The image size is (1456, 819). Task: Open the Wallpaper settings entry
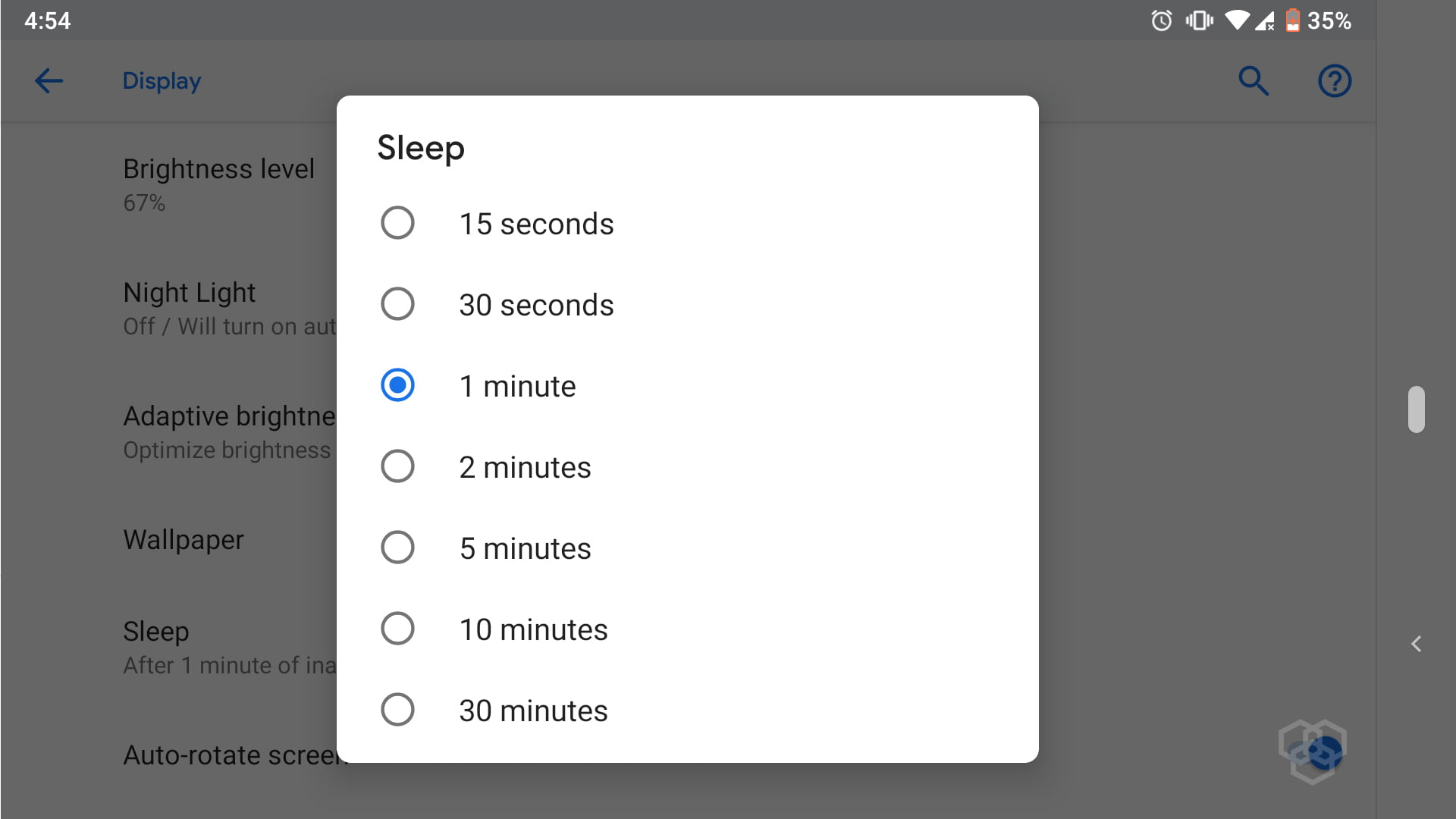tap(184, 540)
